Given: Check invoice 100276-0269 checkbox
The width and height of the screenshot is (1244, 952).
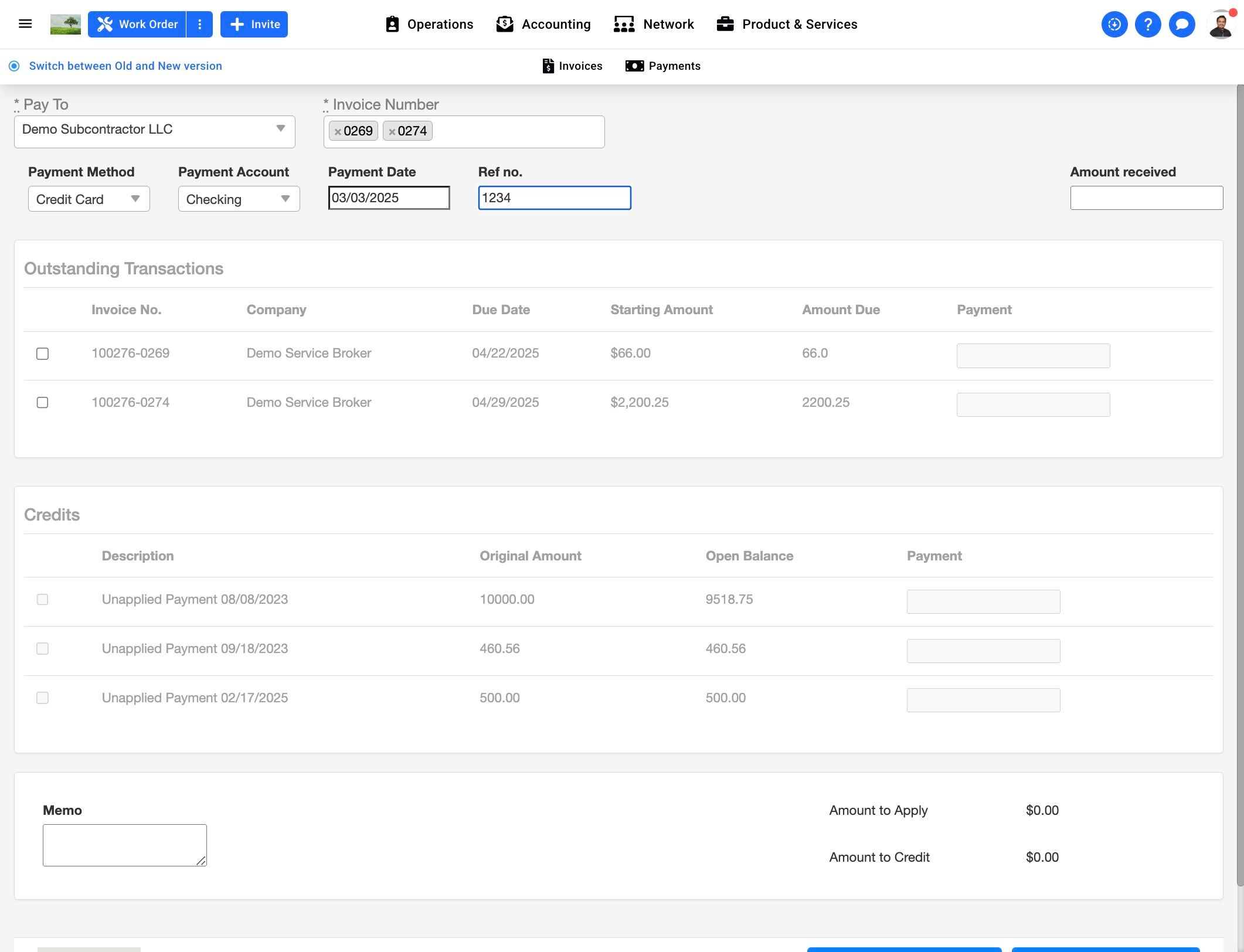Looking at the screenshot, I should (42, 353).
